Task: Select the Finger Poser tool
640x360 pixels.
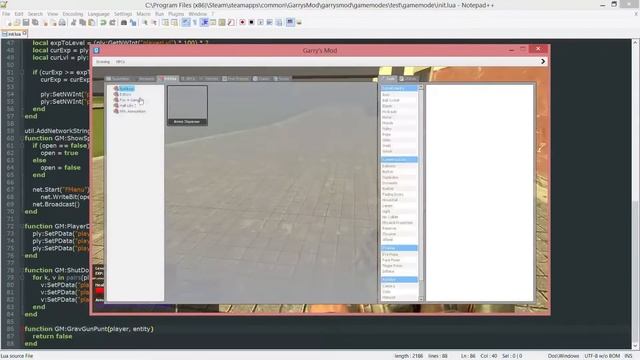Action: tap(392, 266)
